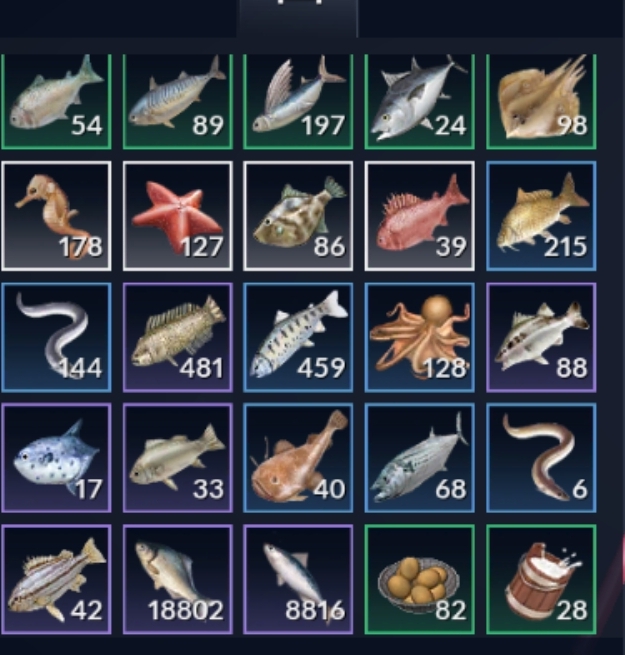Choose the flying fish stack of 197
Image resolution: width=625 pixels, height=655 pixels.
click(x=298, y=102)
